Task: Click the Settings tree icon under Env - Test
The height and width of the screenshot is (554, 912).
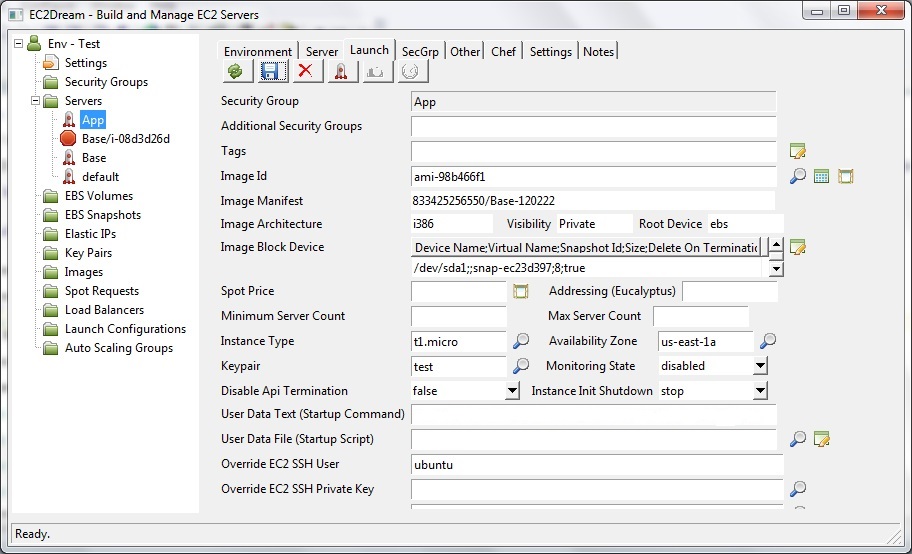Action: [51, 62]
